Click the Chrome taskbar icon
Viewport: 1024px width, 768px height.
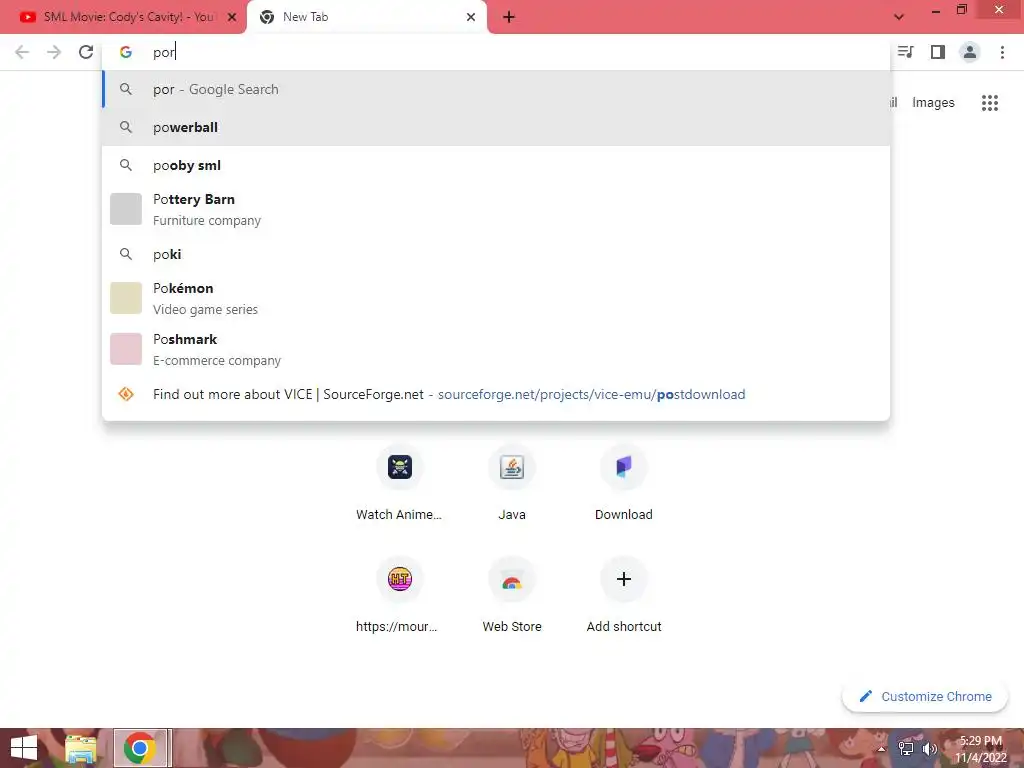click(x=140, y=748)
